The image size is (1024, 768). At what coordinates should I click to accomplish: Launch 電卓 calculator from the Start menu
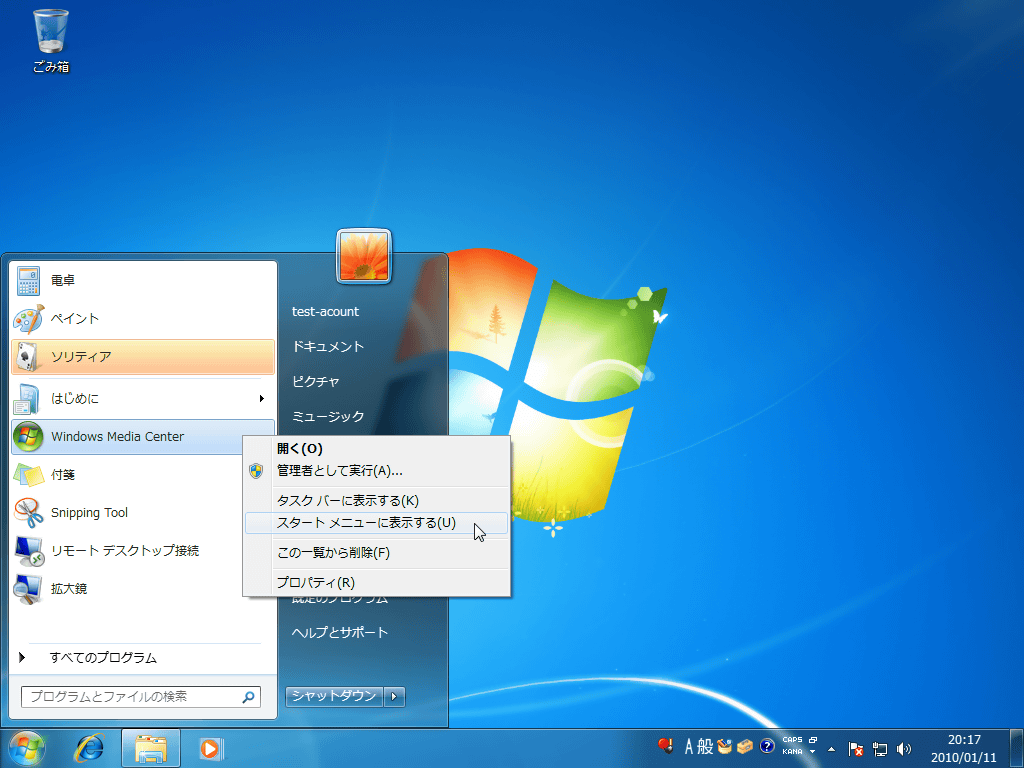click(143, 280)
